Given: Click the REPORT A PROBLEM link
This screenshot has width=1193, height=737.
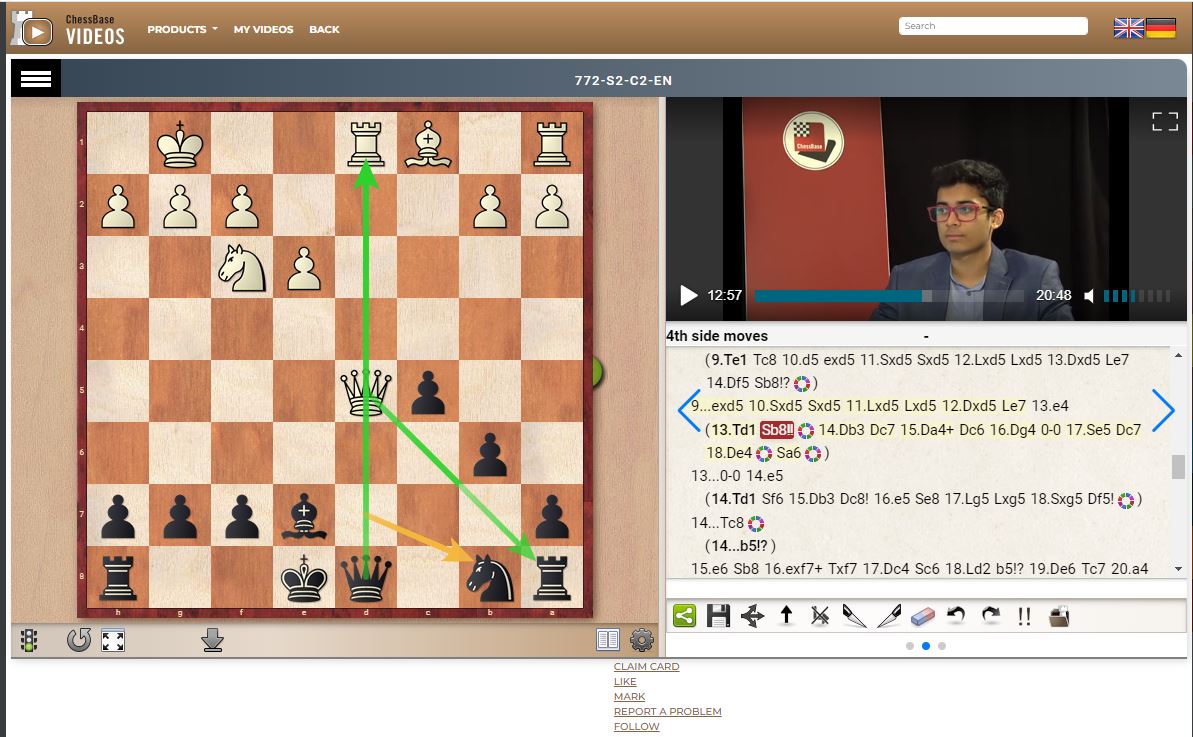Looking at the screenshot, I should pos(668,711).
